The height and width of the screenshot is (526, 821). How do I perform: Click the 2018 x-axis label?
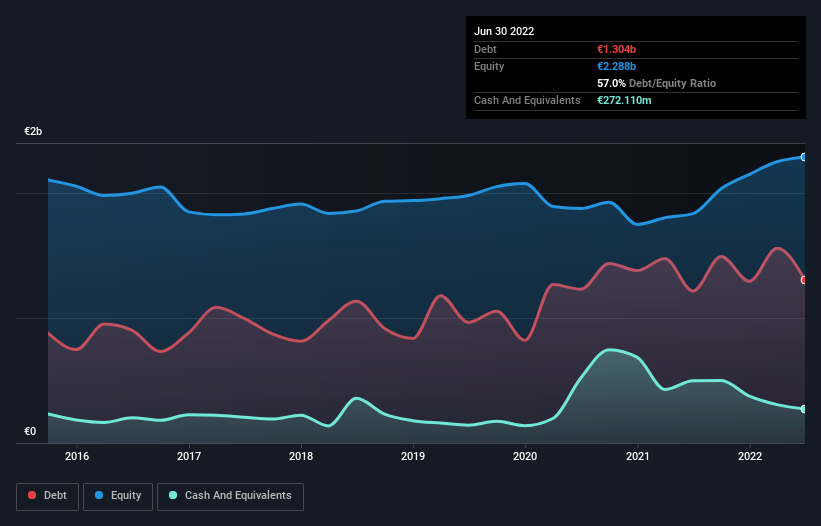[301, 456]
